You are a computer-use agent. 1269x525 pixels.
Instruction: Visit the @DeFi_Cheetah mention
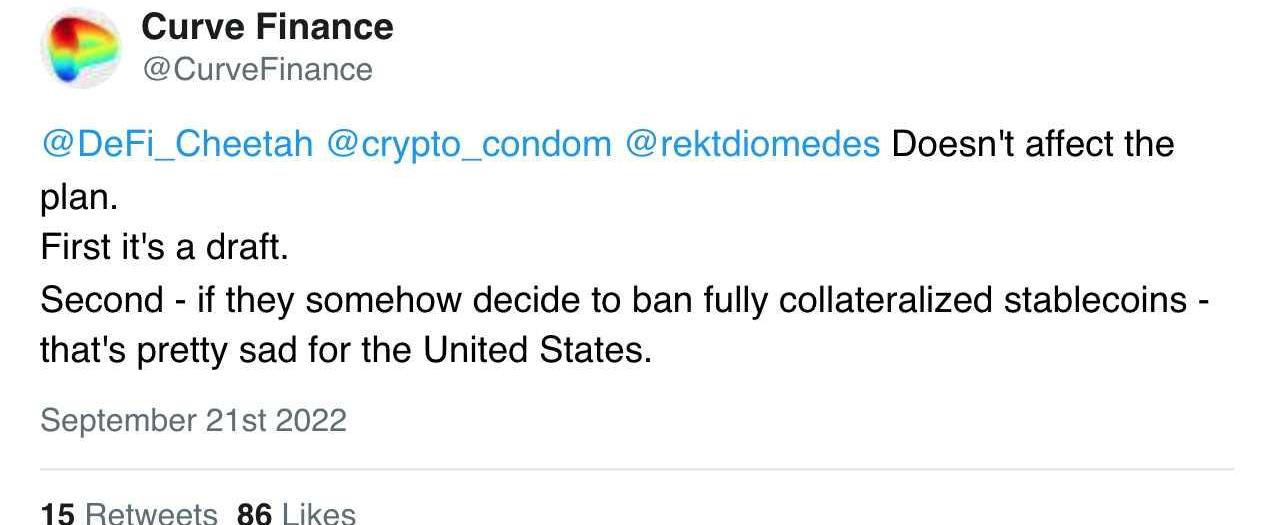pyautogui.click(x=179, y=144)
